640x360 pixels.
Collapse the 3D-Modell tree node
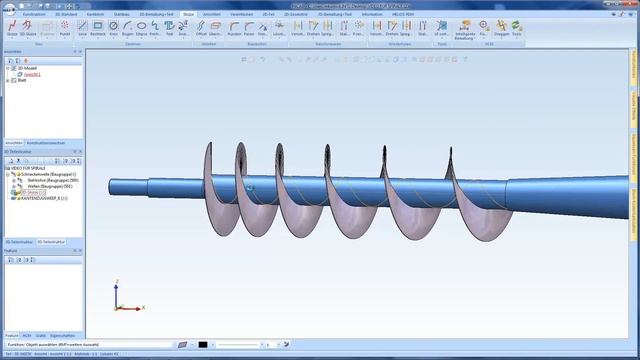pos(8,68)
